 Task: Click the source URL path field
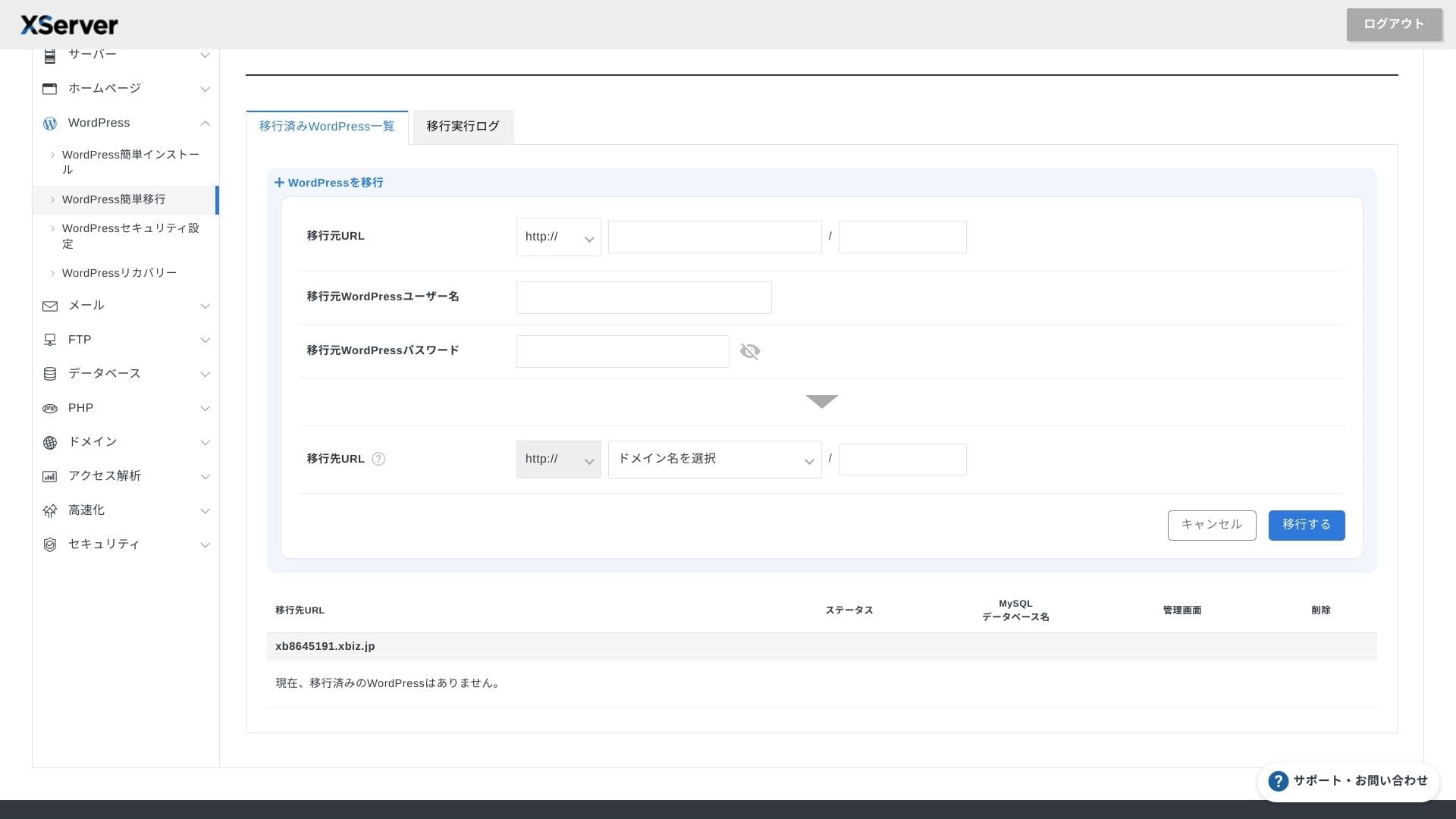click(x=902, y=237)
